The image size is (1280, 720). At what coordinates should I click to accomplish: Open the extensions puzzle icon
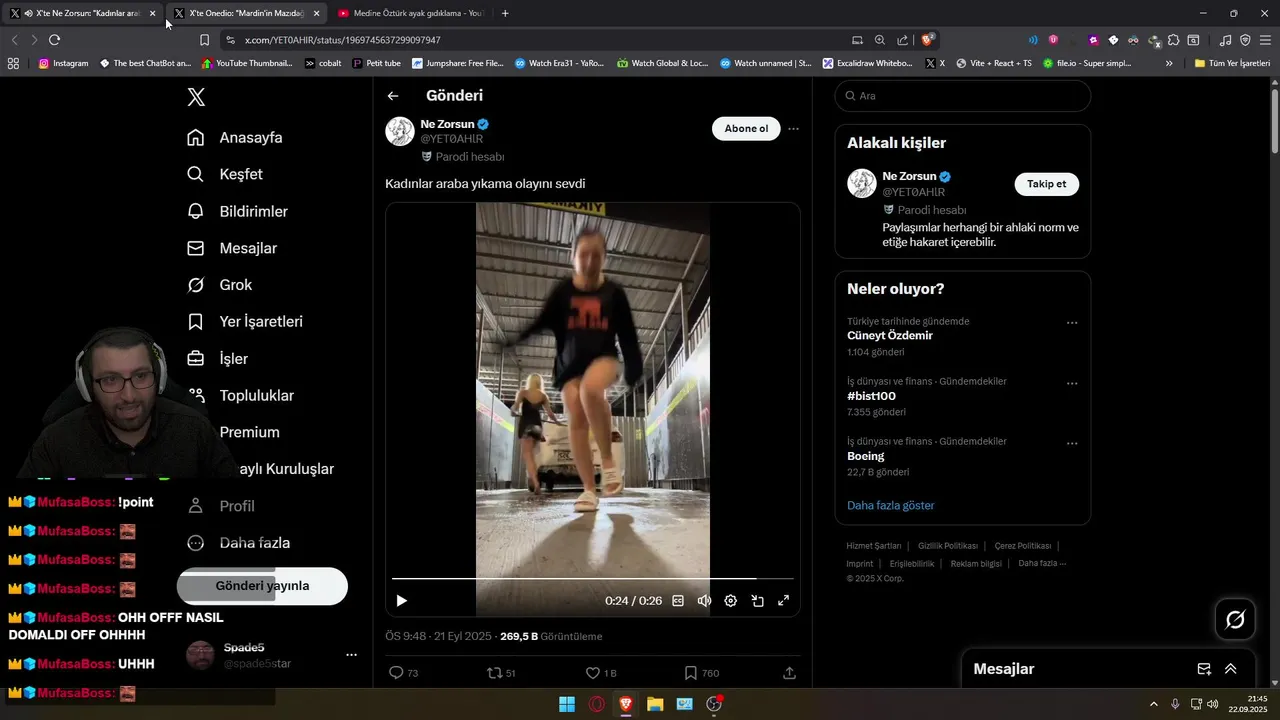(1174, 40)
